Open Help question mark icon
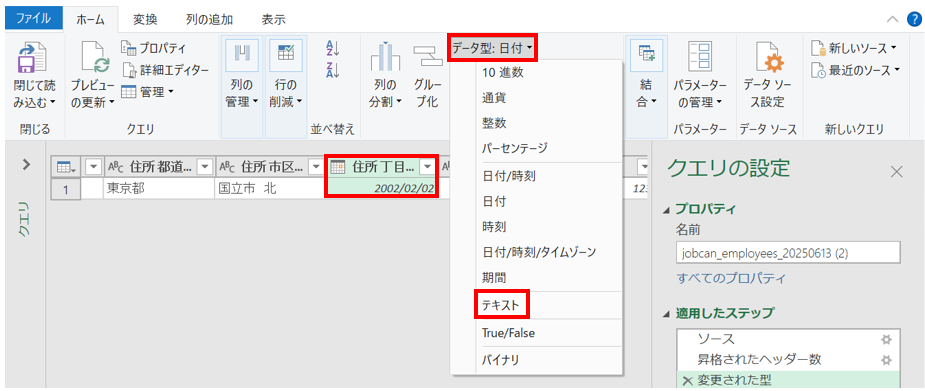925x391 pixels. pos(913,19)
